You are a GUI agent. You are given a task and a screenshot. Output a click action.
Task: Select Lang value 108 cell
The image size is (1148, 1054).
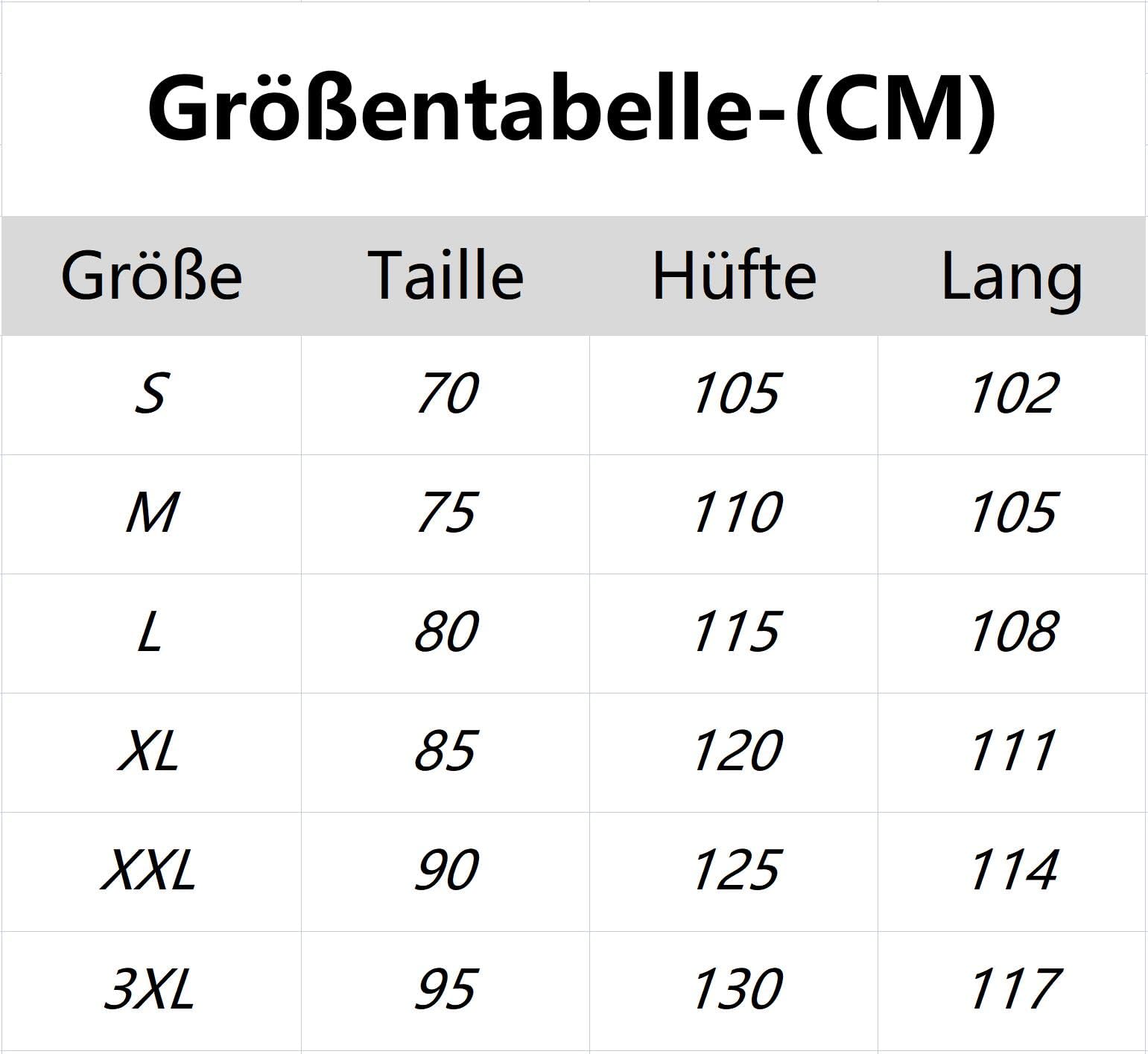coord(1012,633)
